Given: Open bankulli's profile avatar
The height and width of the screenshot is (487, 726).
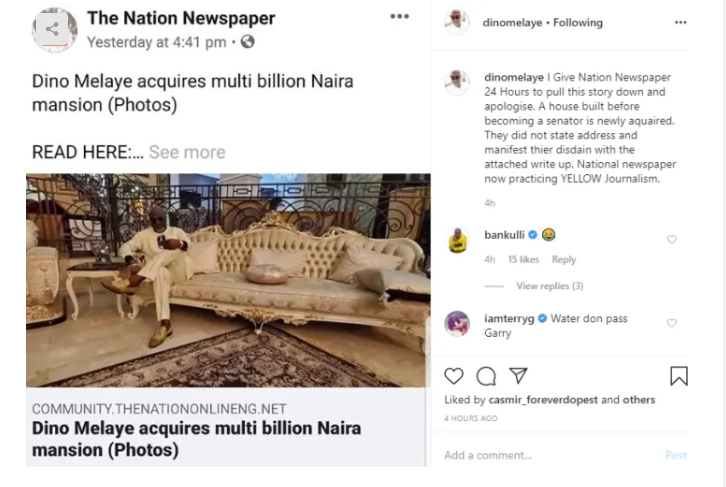Looking at the screenshot, I should pos(457,241).
